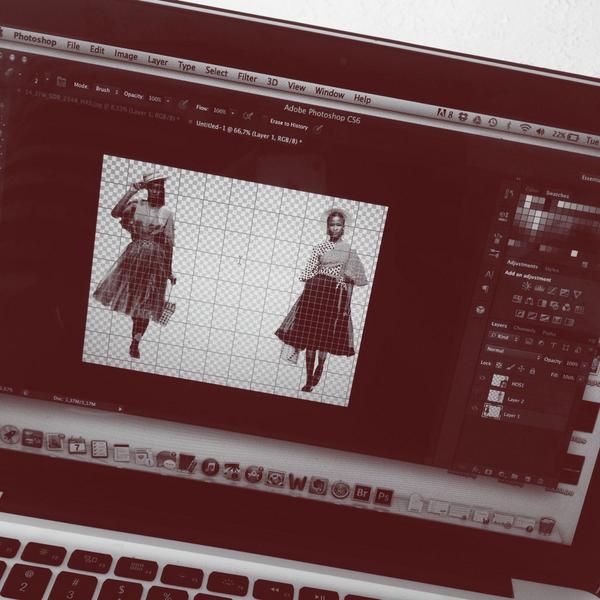Image resolution: width=600 pixels, height=600 pixels.
Task: Toggle pressure for opacity button
Action: (183, 104)
